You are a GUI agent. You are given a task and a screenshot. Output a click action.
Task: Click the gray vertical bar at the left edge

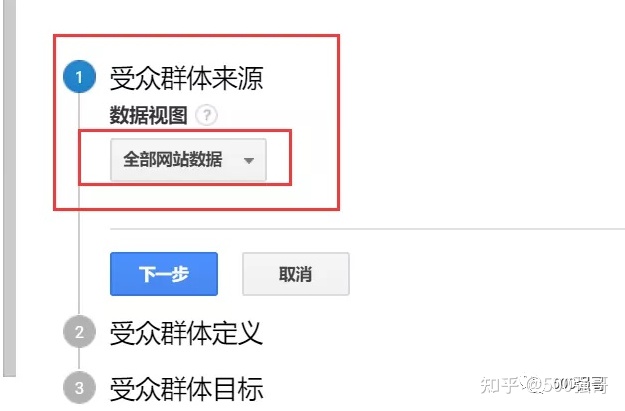[x=10, y=187]
